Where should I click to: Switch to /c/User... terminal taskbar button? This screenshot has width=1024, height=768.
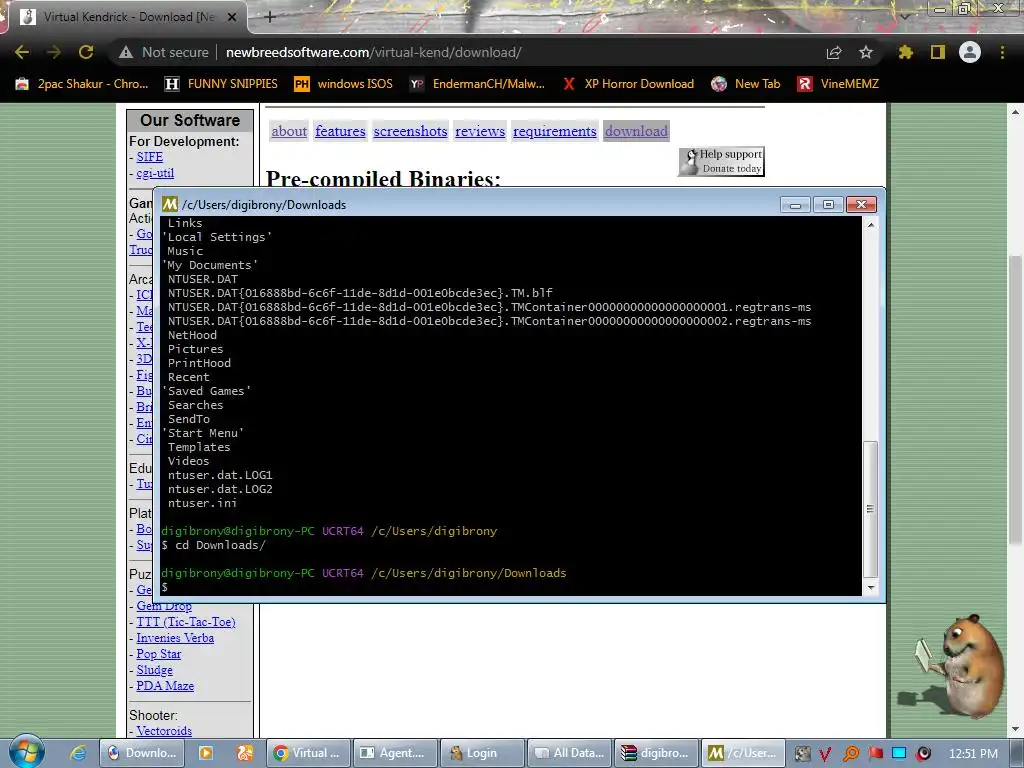743,753
